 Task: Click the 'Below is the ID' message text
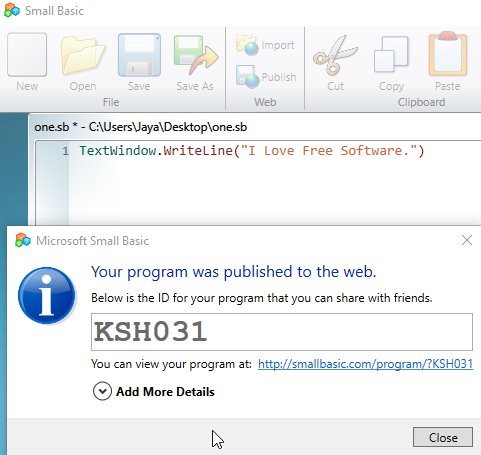click(262, 298)
